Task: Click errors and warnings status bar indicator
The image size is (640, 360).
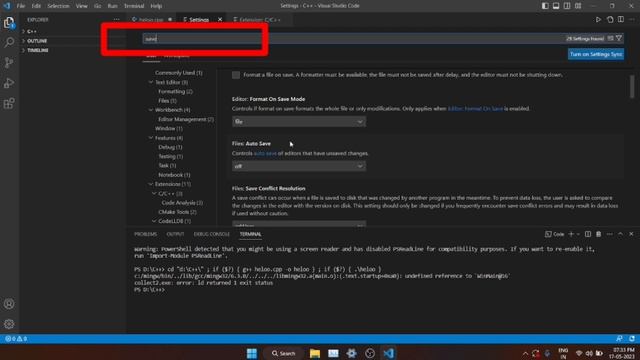Action: 16,339
